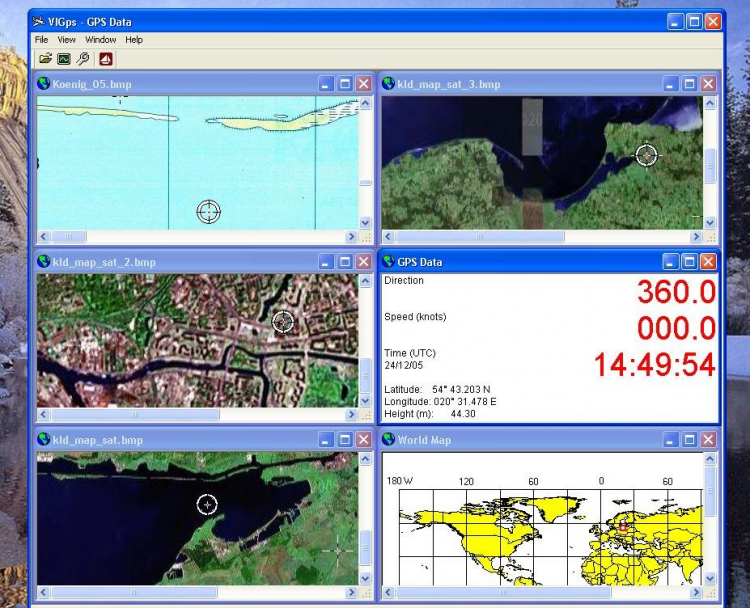Maximize the kld_map_sat_2.bmp window

345,262
